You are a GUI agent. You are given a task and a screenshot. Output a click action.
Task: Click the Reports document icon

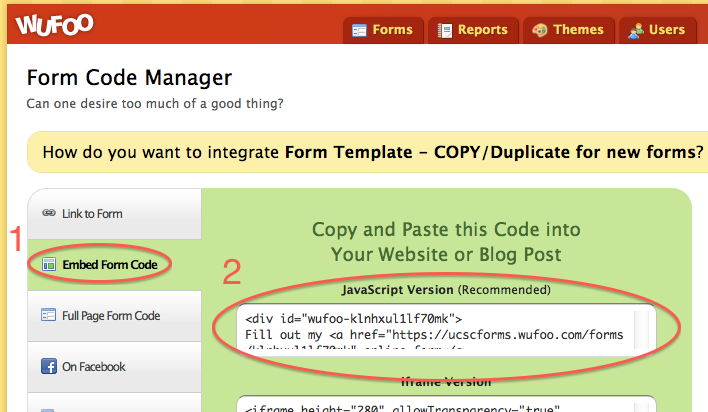click(x=445, y=30)
